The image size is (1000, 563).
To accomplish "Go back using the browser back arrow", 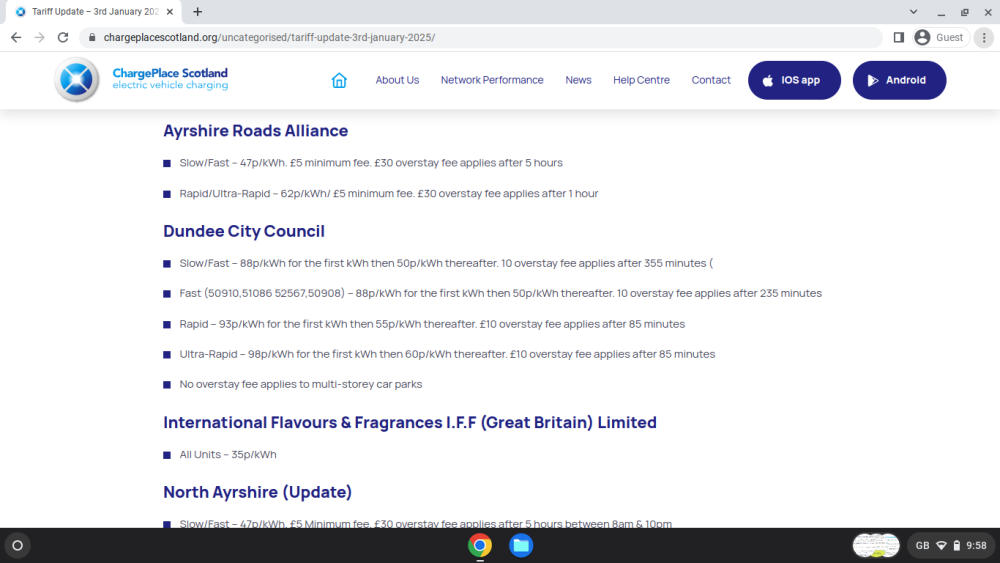I will [x=16, y=38].
